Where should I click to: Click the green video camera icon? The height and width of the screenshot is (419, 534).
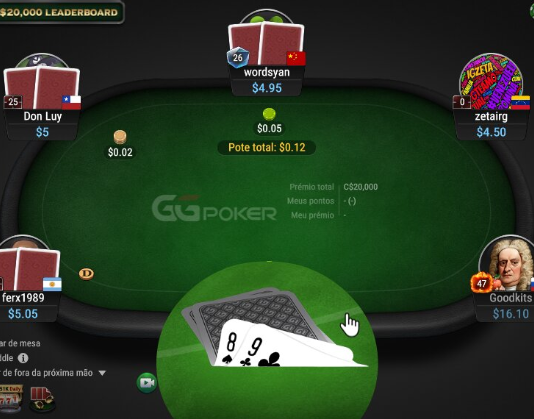click(x=147, y=383)
